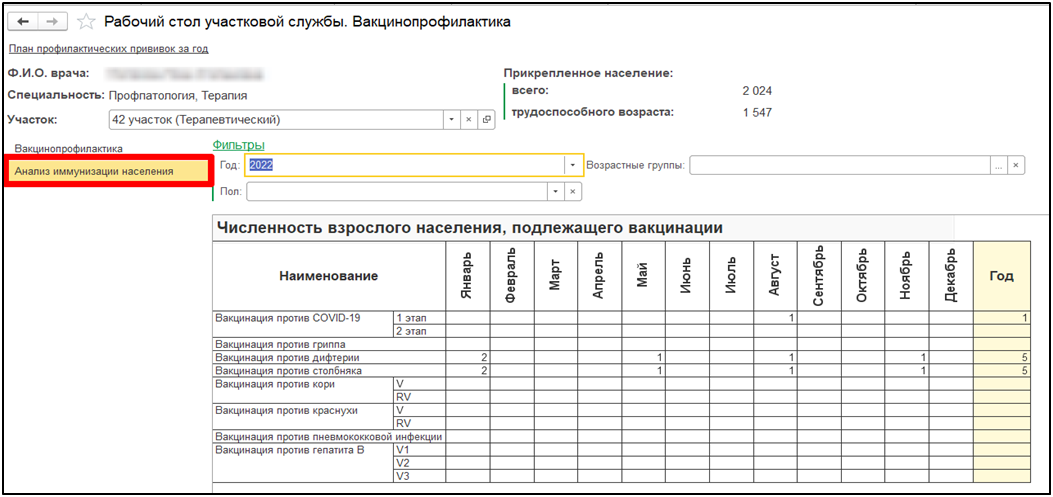Add page to favorites with star icon
Image resolution: width=1053 pixels, height=497 pixels.
[x=88, y=22]
